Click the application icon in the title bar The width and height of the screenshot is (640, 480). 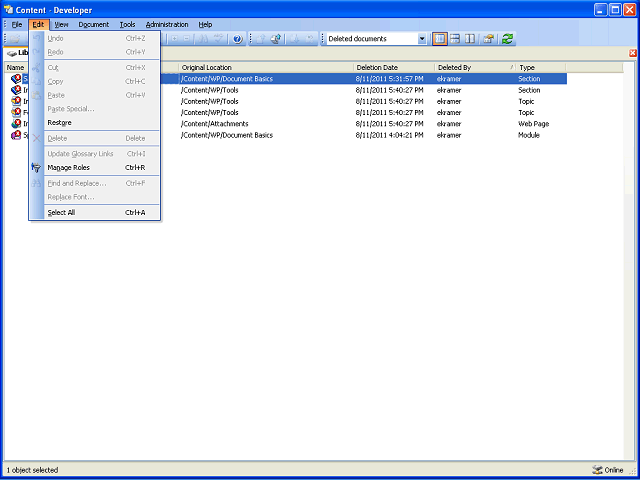pos(8,9)
